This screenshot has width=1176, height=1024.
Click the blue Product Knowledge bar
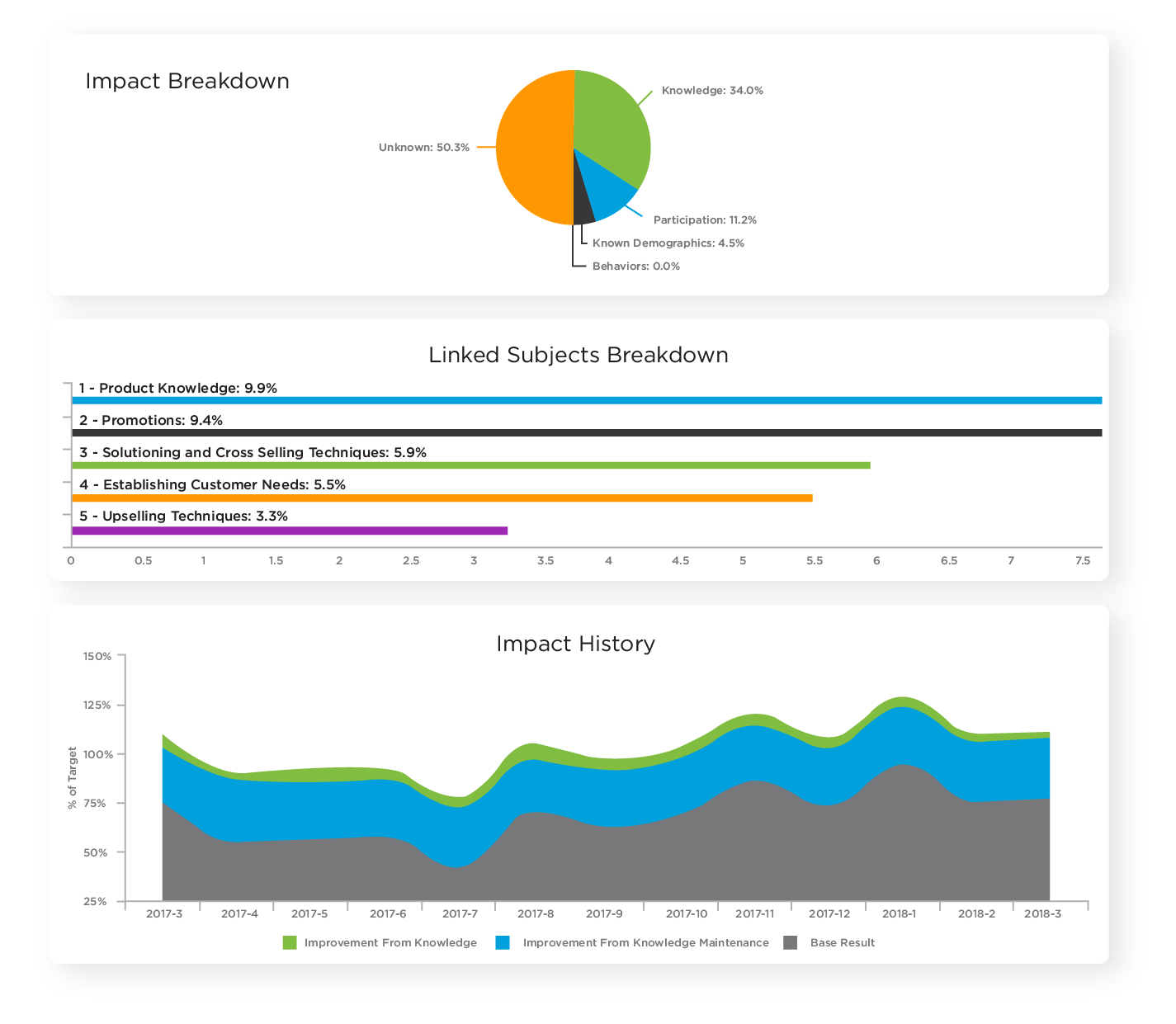point(586,400)
